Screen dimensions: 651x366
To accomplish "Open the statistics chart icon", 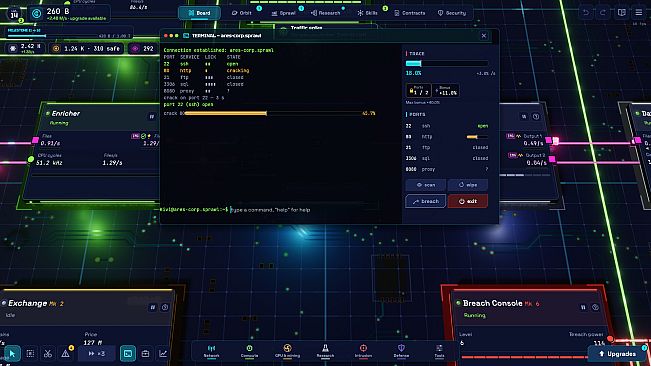I will pyautogui.click(x=163, y=354).
